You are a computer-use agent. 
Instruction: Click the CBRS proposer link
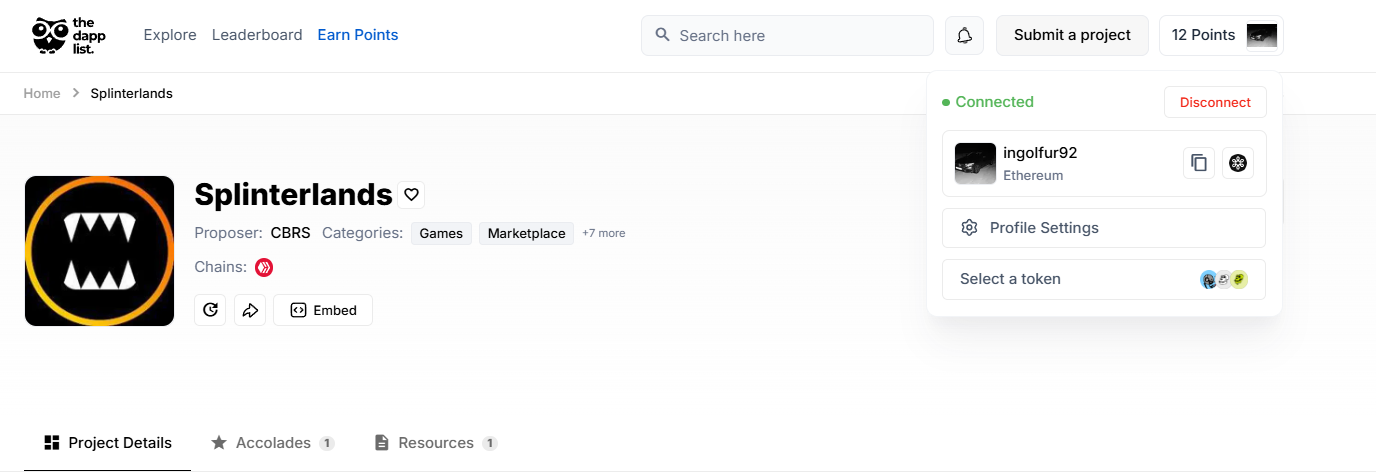(290, 233)
